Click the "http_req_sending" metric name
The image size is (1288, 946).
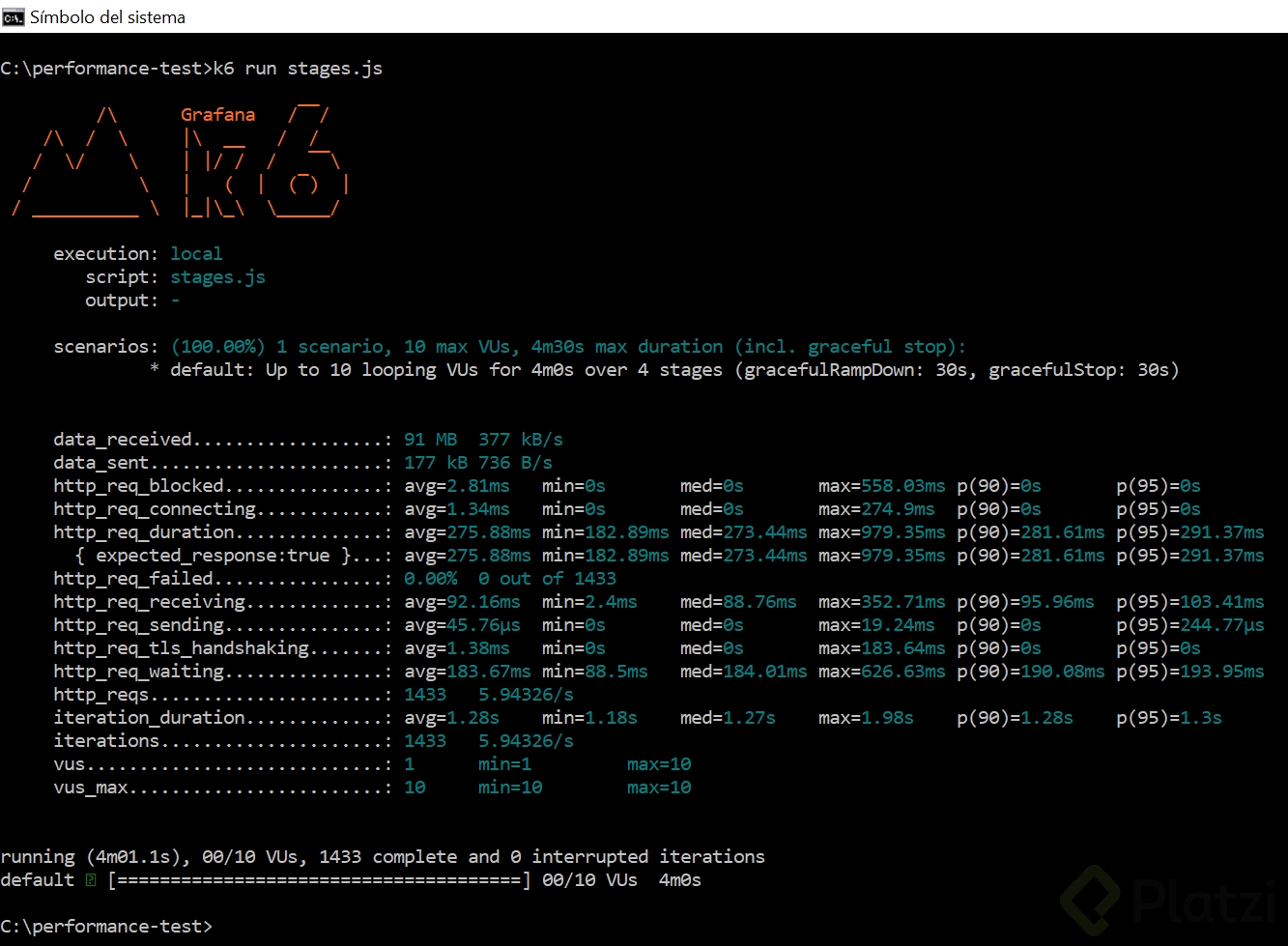point(138,625)
